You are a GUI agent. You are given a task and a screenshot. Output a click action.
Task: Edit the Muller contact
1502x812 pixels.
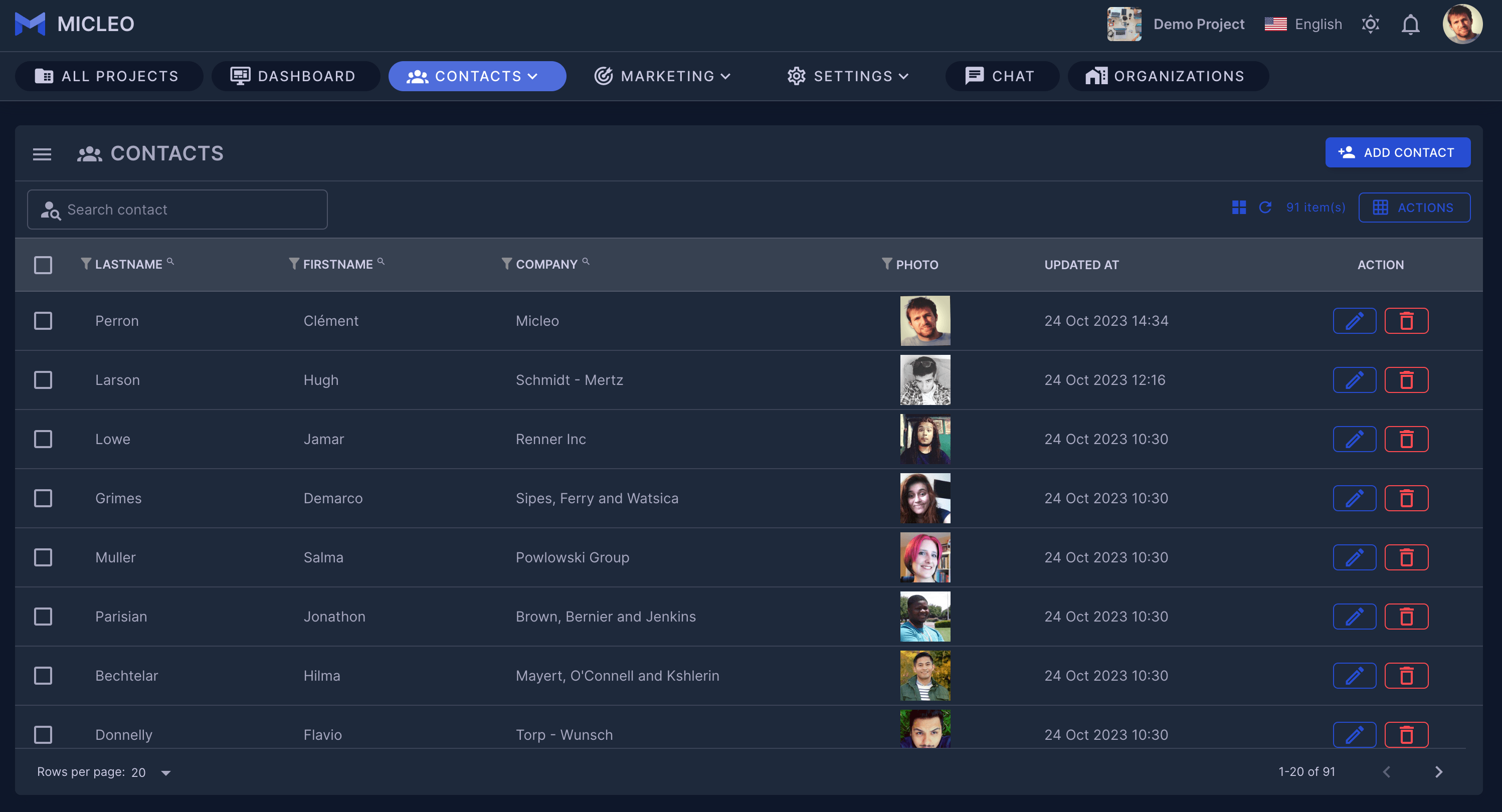click(x=1355, y=558)
